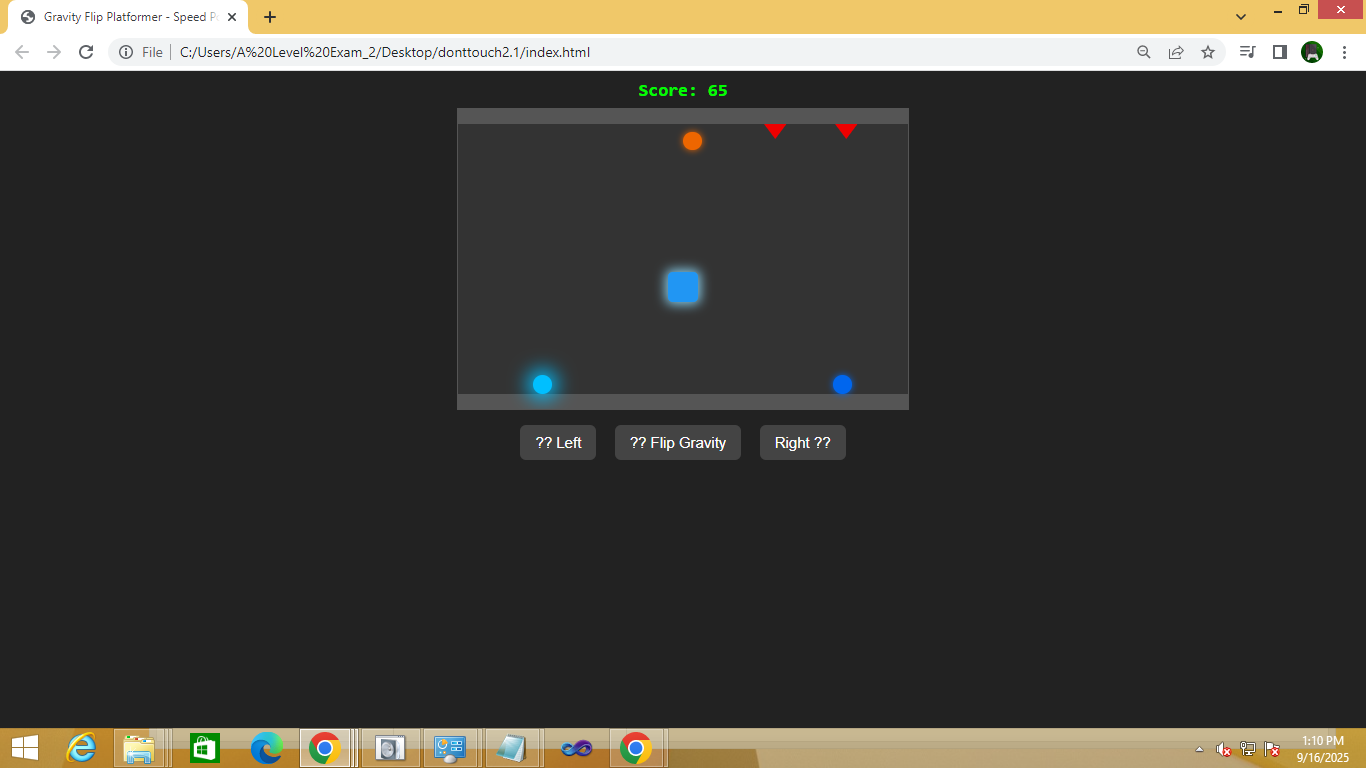Open a new browser tab
This screenshot has width=1366, height=768.
click(x=270, y=17)
